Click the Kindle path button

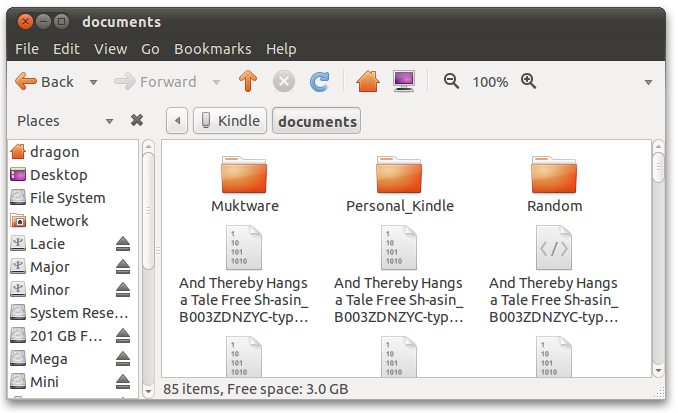(230, 121)
